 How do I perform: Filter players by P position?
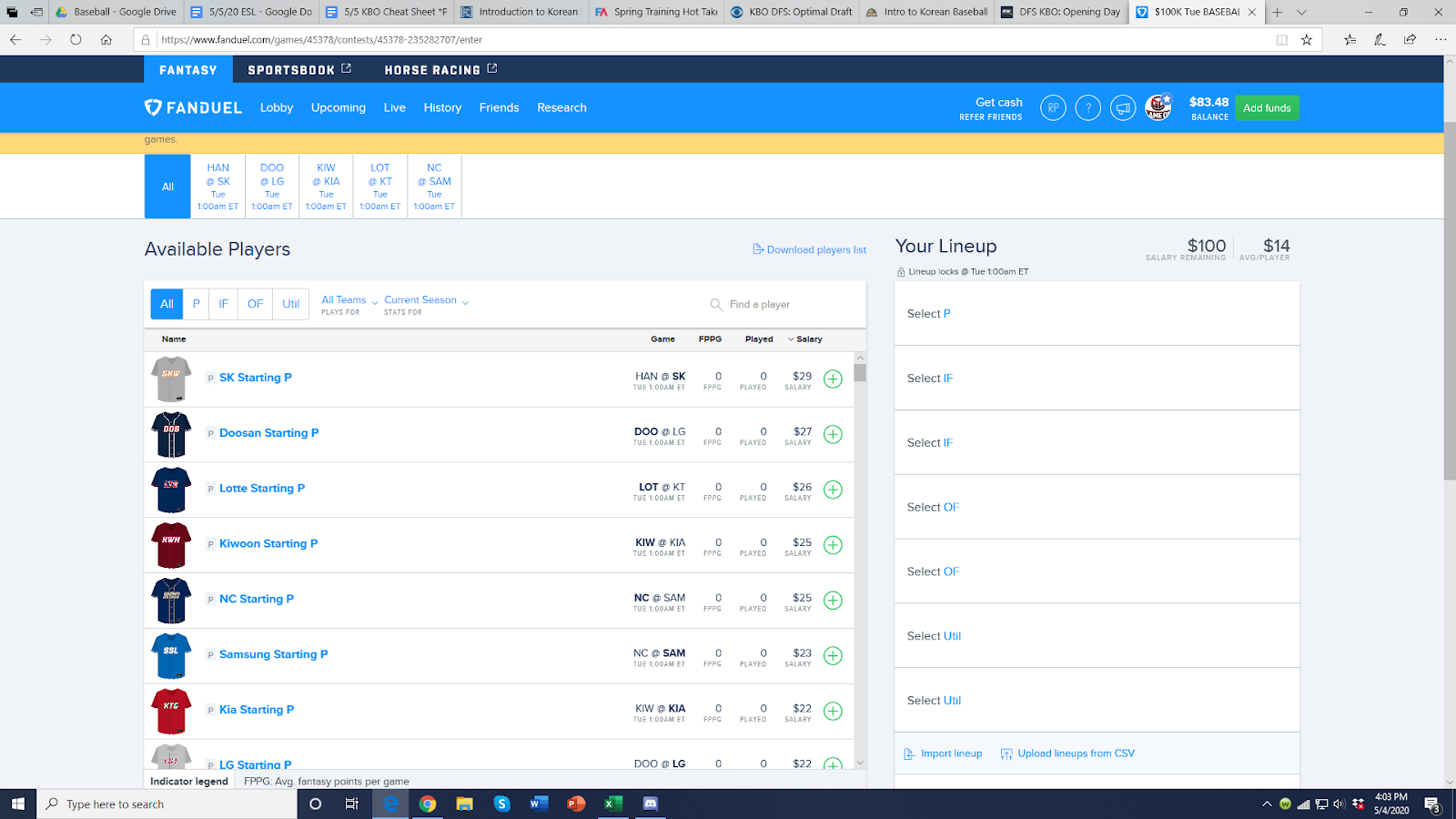pos(196,304)
